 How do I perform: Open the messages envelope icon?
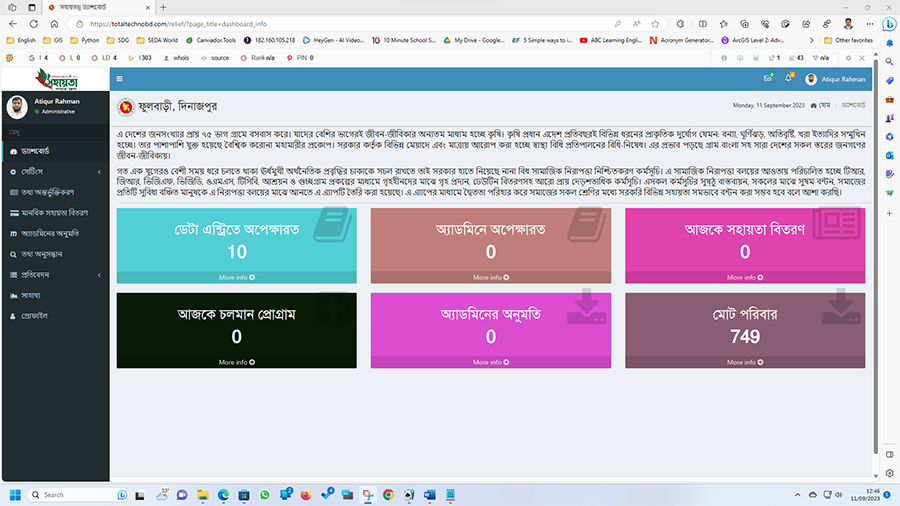click(x=767, y=78)
